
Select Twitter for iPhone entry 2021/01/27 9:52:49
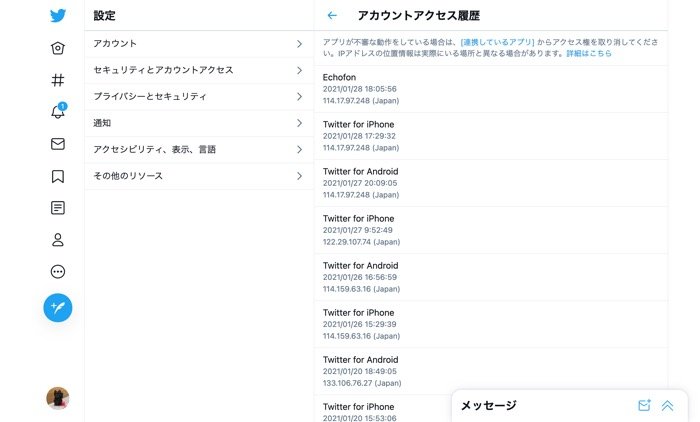click(x=491, y=230)
